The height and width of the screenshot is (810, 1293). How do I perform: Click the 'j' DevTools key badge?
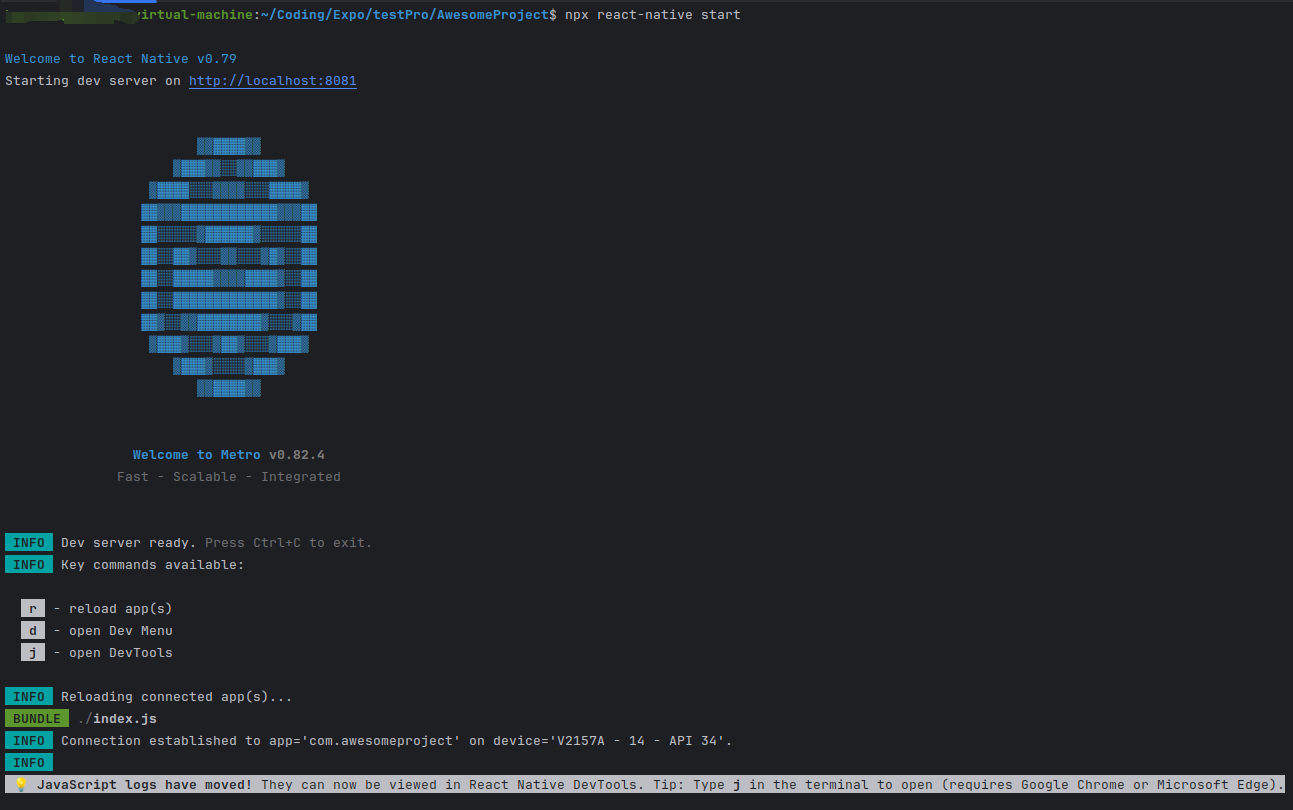click(x=32, y=652)
